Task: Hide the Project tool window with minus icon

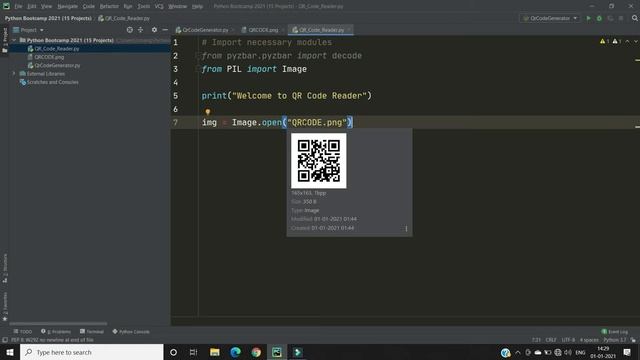Action: (x=165, y=30)
